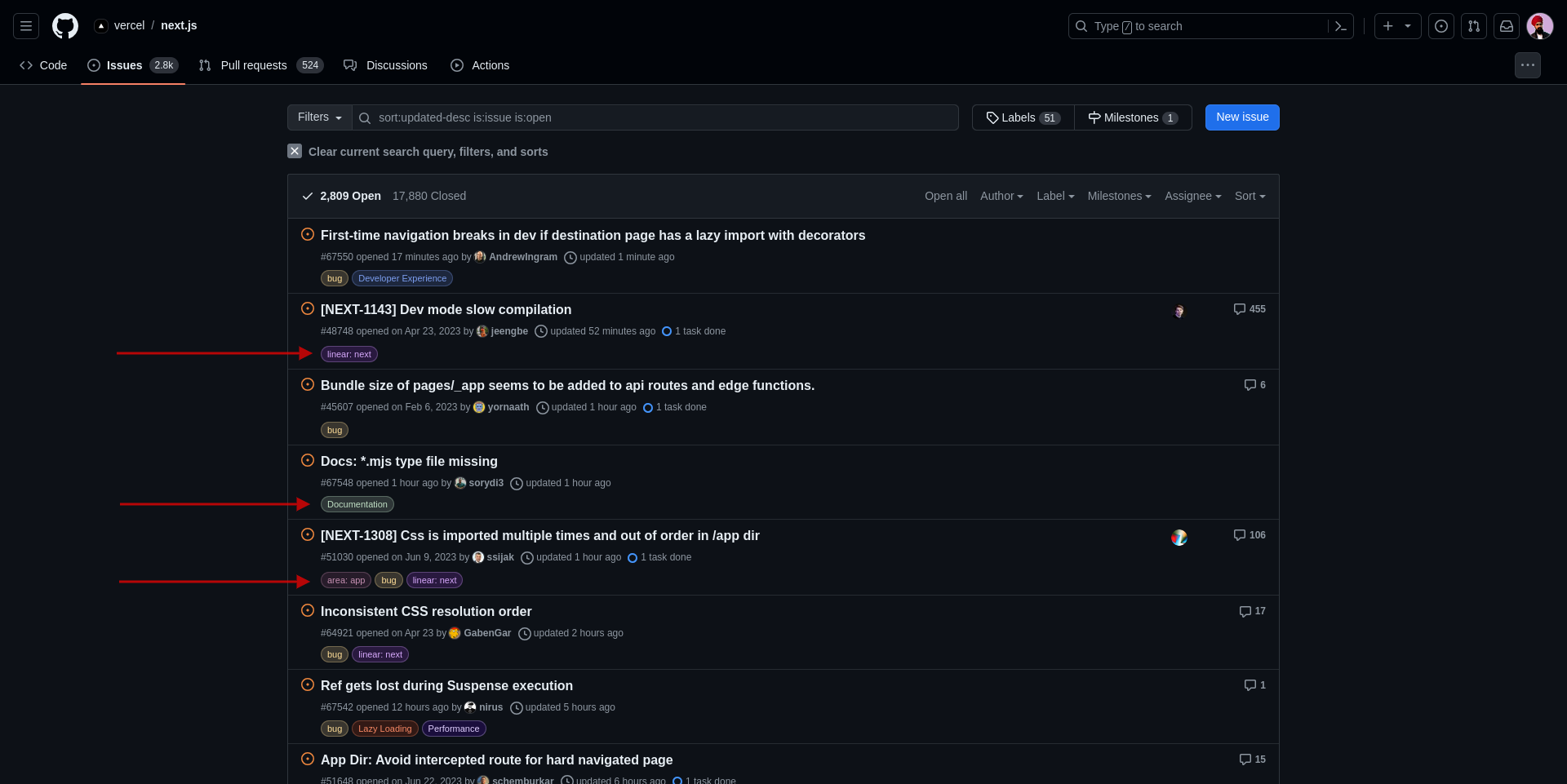Click the plus create-new icon
The width and height of the screenshot is (1567, 784).
click(1388, 26)
